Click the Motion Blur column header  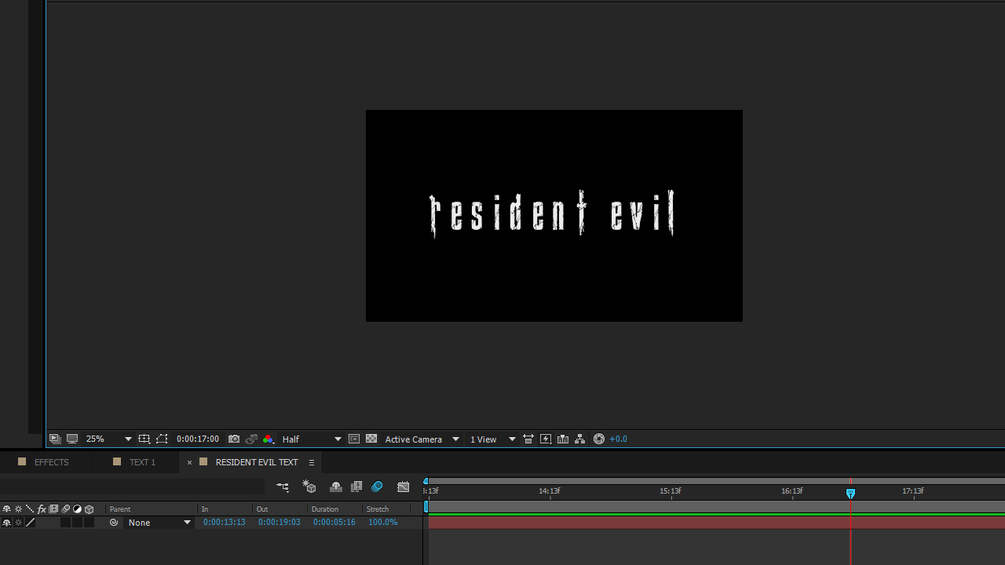(65, 509)
